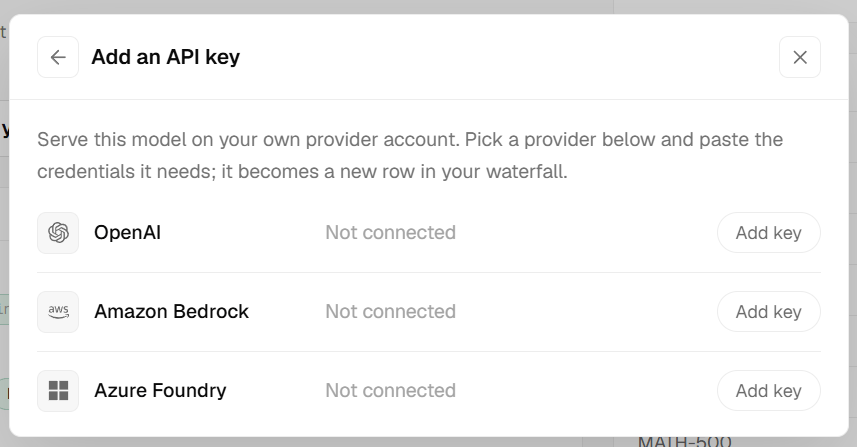Add key for the OpenAI provider
This screenshot has width=857, height=447.
768,233
